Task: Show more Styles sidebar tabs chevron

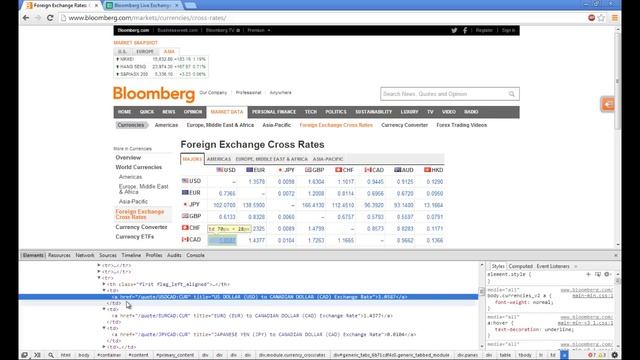Action: click(576, 267)
